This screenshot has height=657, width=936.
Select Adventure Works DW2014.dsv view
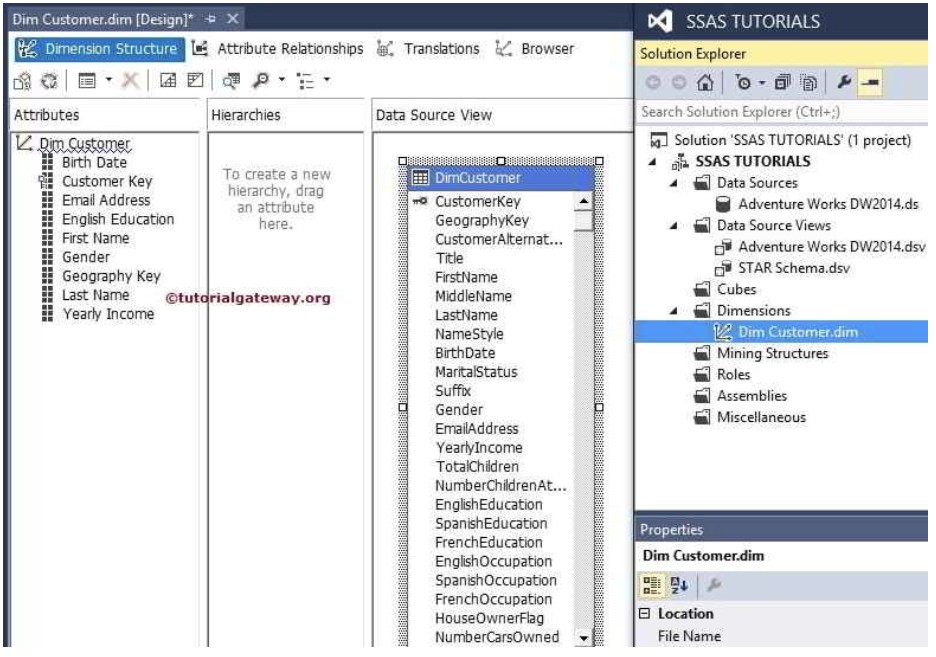click(x=832, y=247)
